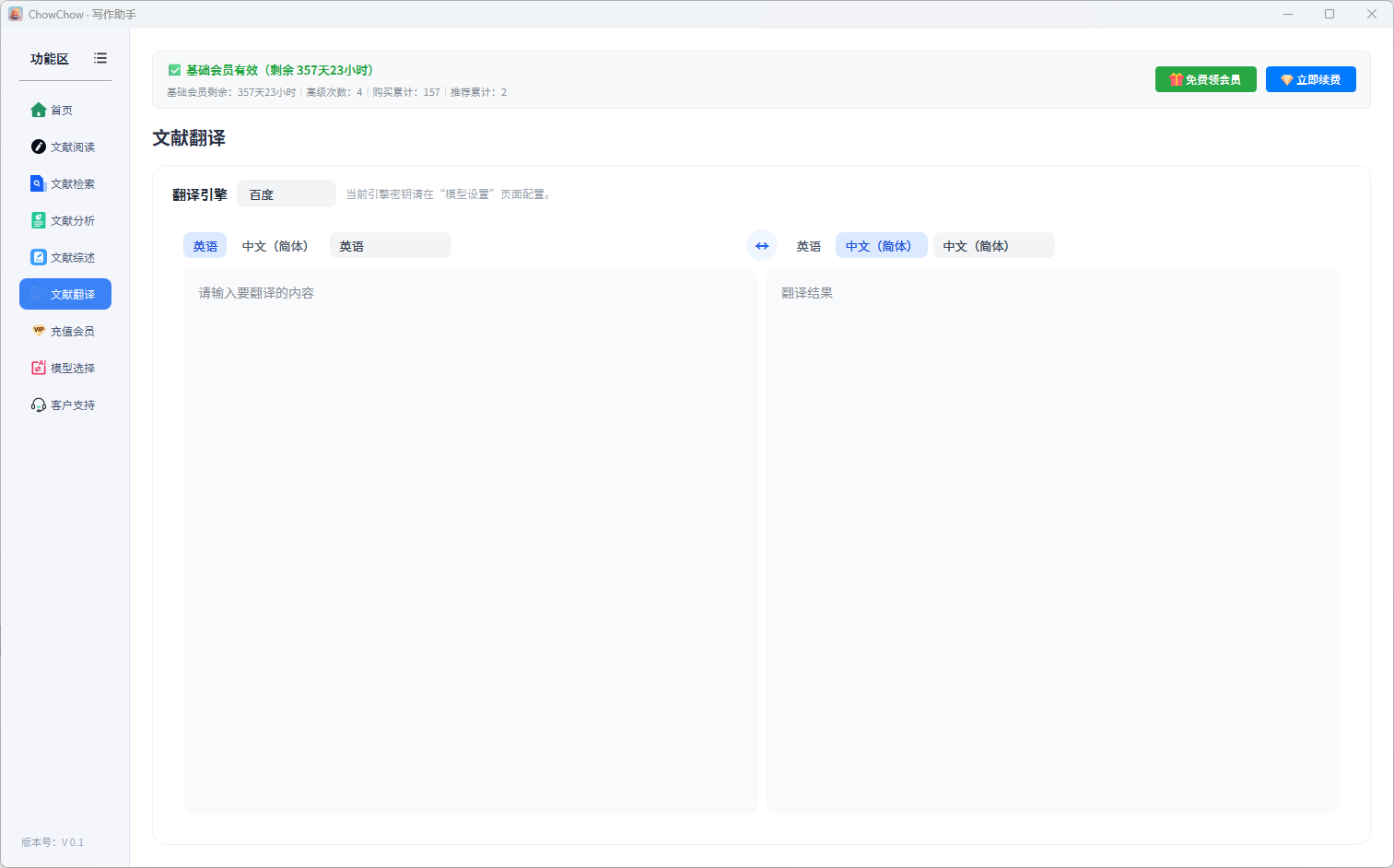This screenshot has height=868, width=1394.
Task: Collapse sidebar with the 功能区 list icon
Action: click(x=100, y=58)
